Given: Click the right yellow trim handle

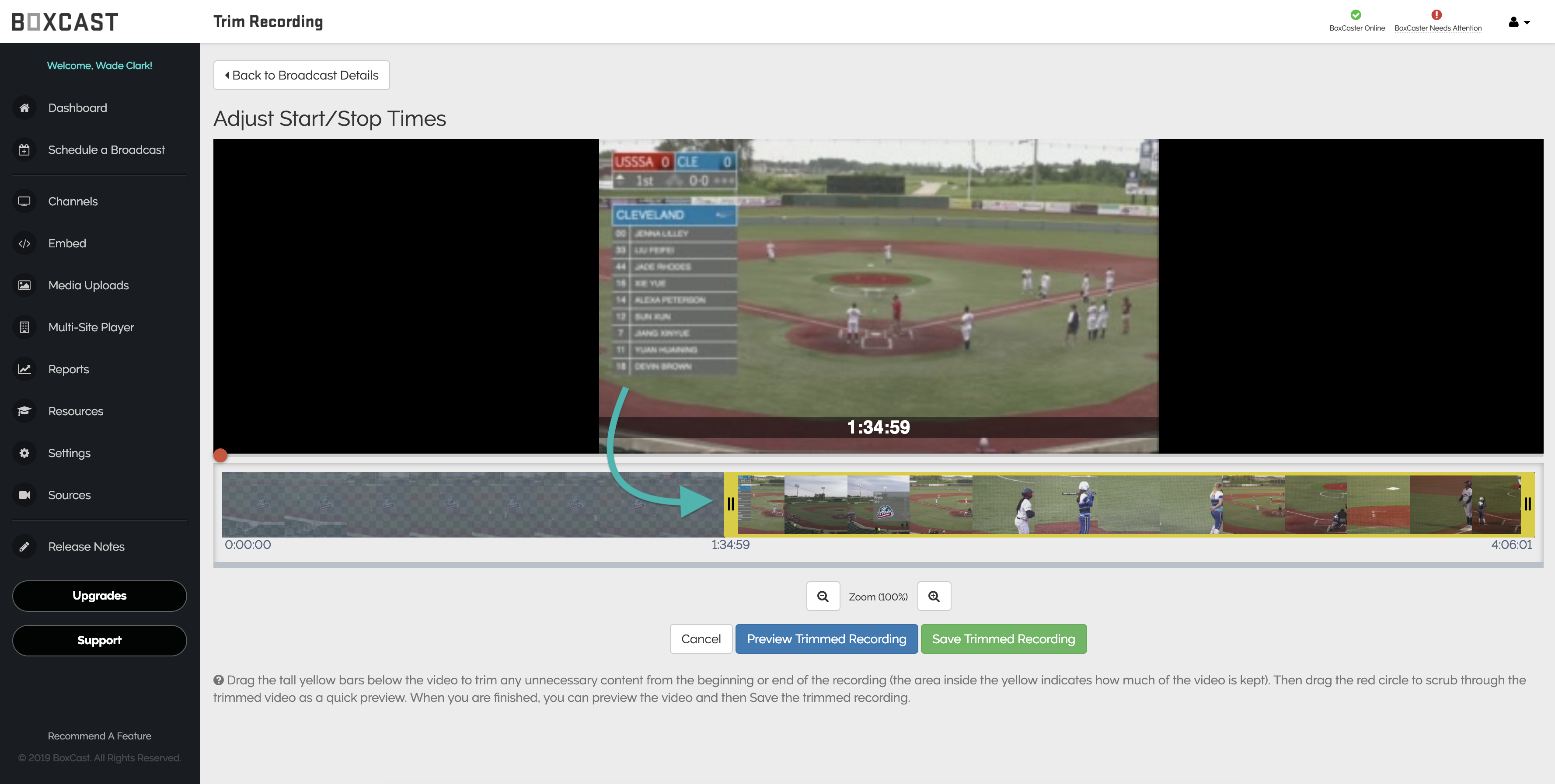Looking at the screenshot, I should (x=1527, y=504).
